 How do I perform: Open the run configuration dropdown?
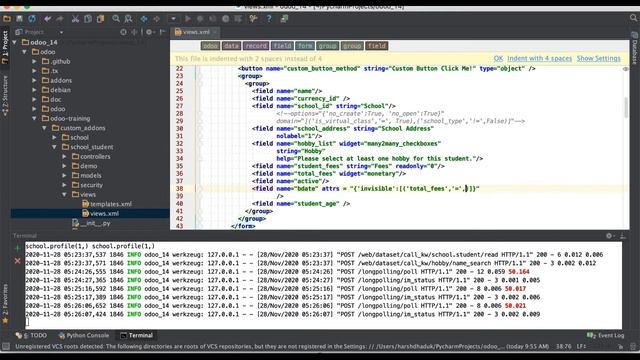tap(173, 19)
